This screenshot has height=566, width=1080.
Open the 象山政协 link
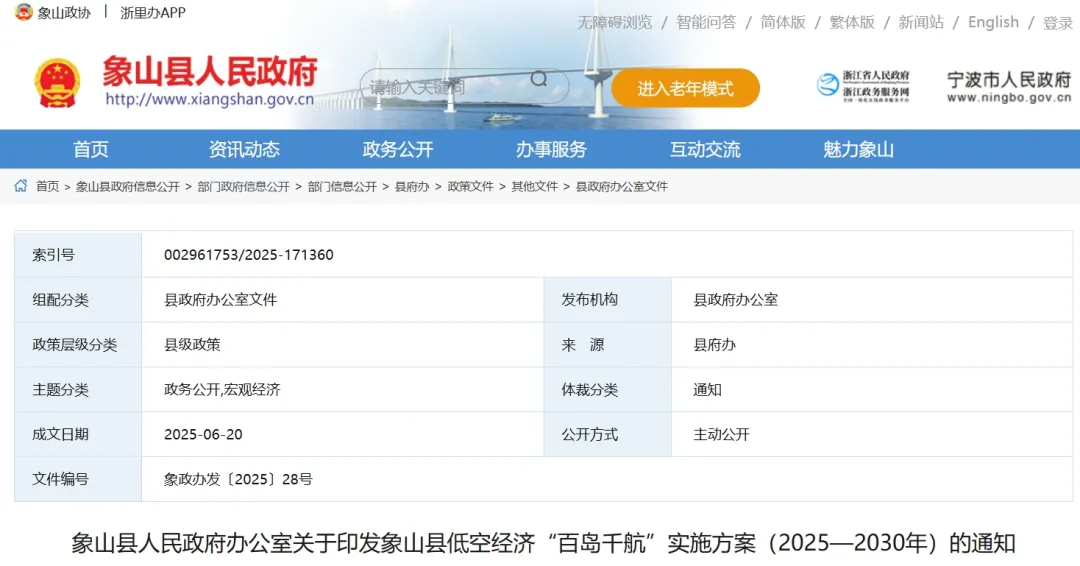tap(64, 12)
